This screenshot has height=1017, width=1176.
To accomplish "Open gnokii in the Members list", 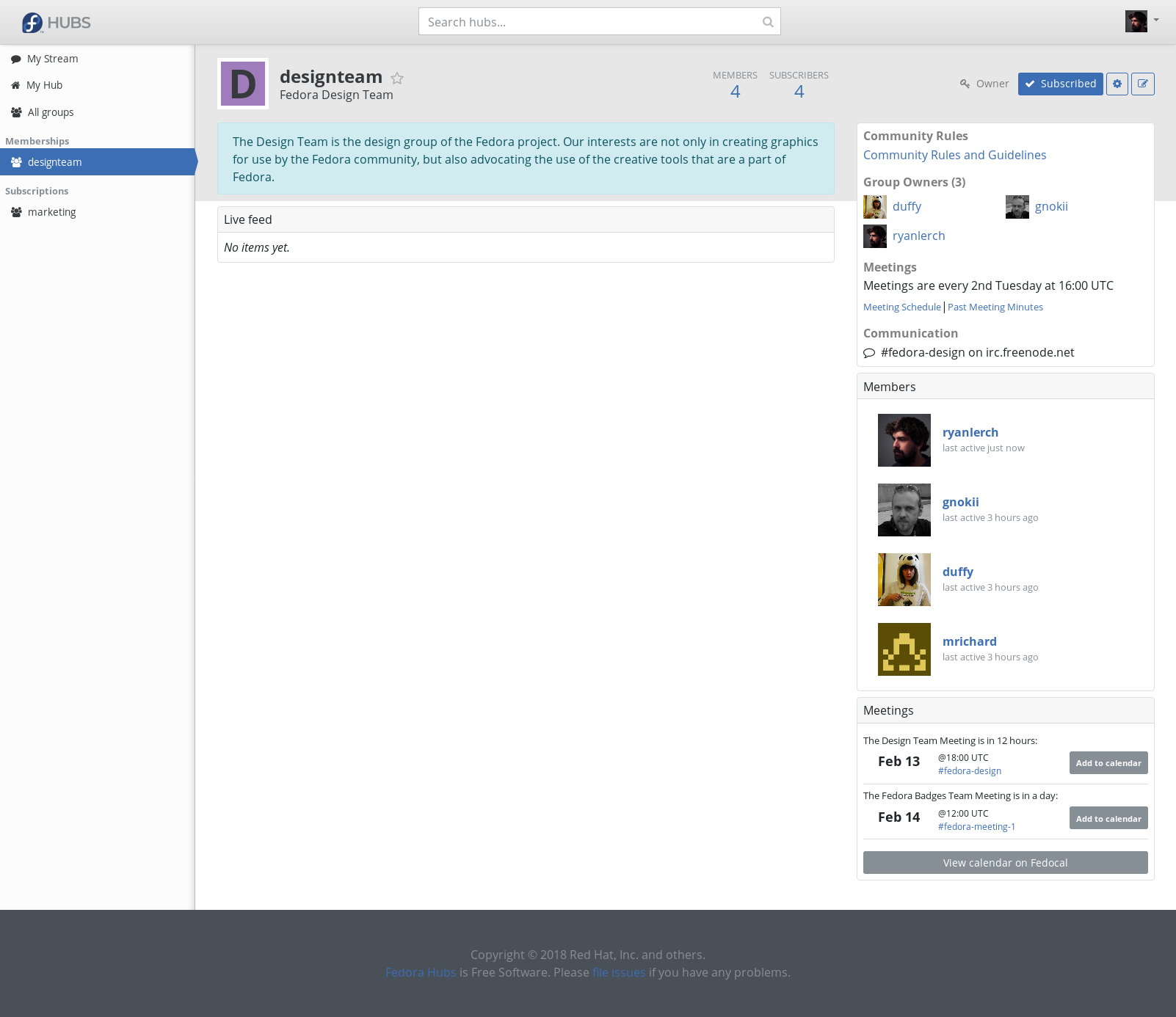I will tap(961, 503).
